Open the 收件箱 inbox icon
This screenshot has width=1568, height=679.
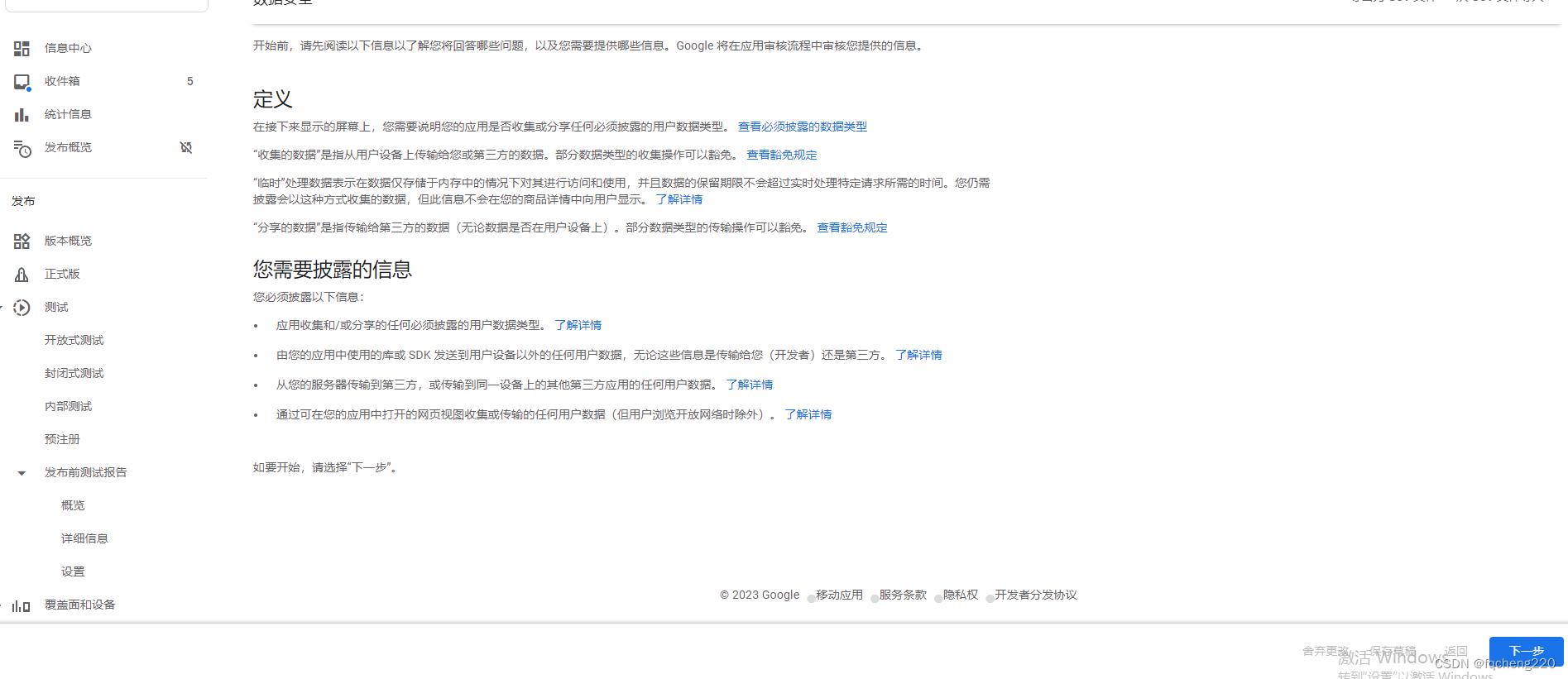click(x=22, y=81)
